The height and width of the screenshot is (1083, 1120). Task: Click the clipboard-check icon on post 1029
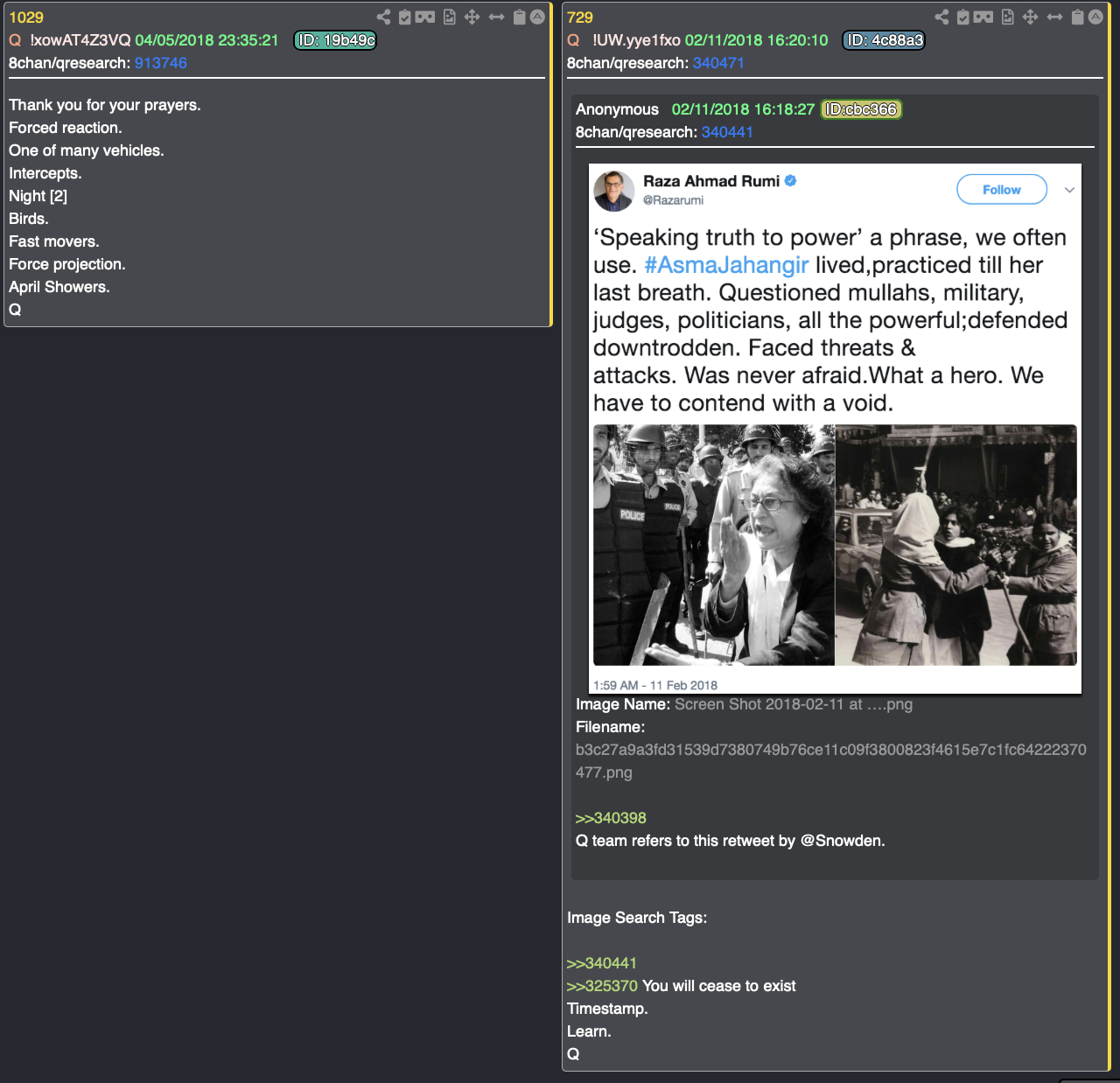pyautogui.click(x=404, y=17)
